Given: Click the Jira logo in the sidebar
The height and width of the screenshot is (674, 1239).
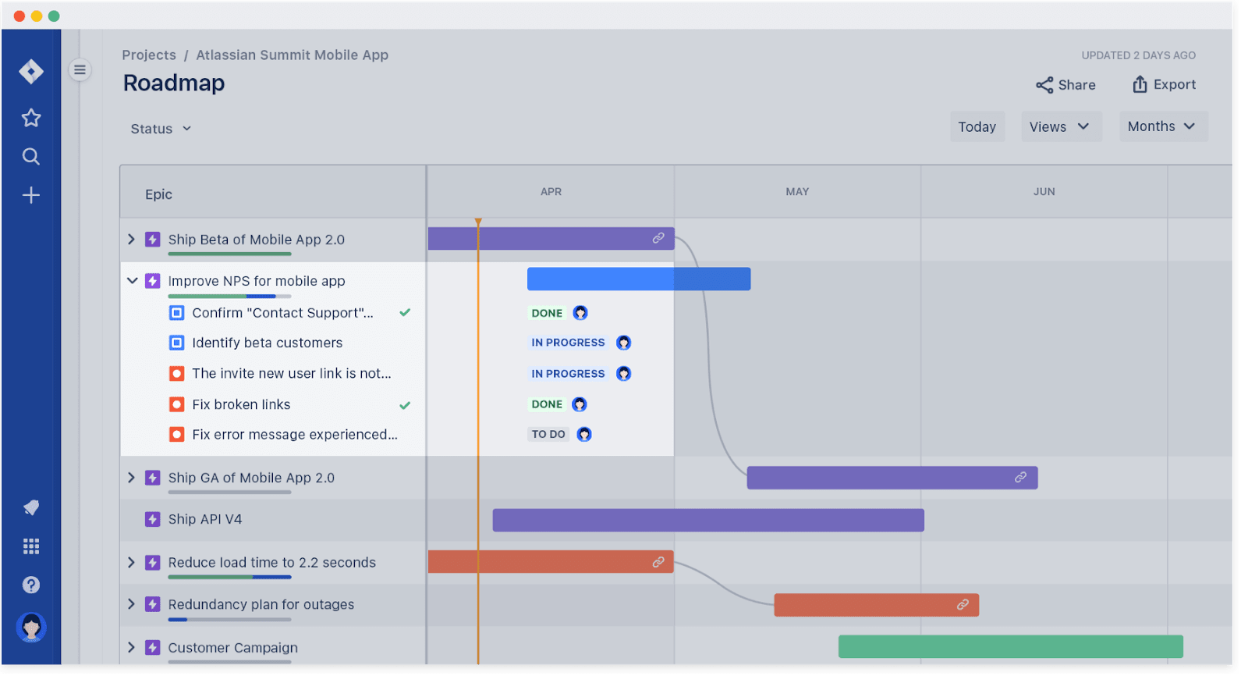Looking at the screenshot, I should click(31, 72).
